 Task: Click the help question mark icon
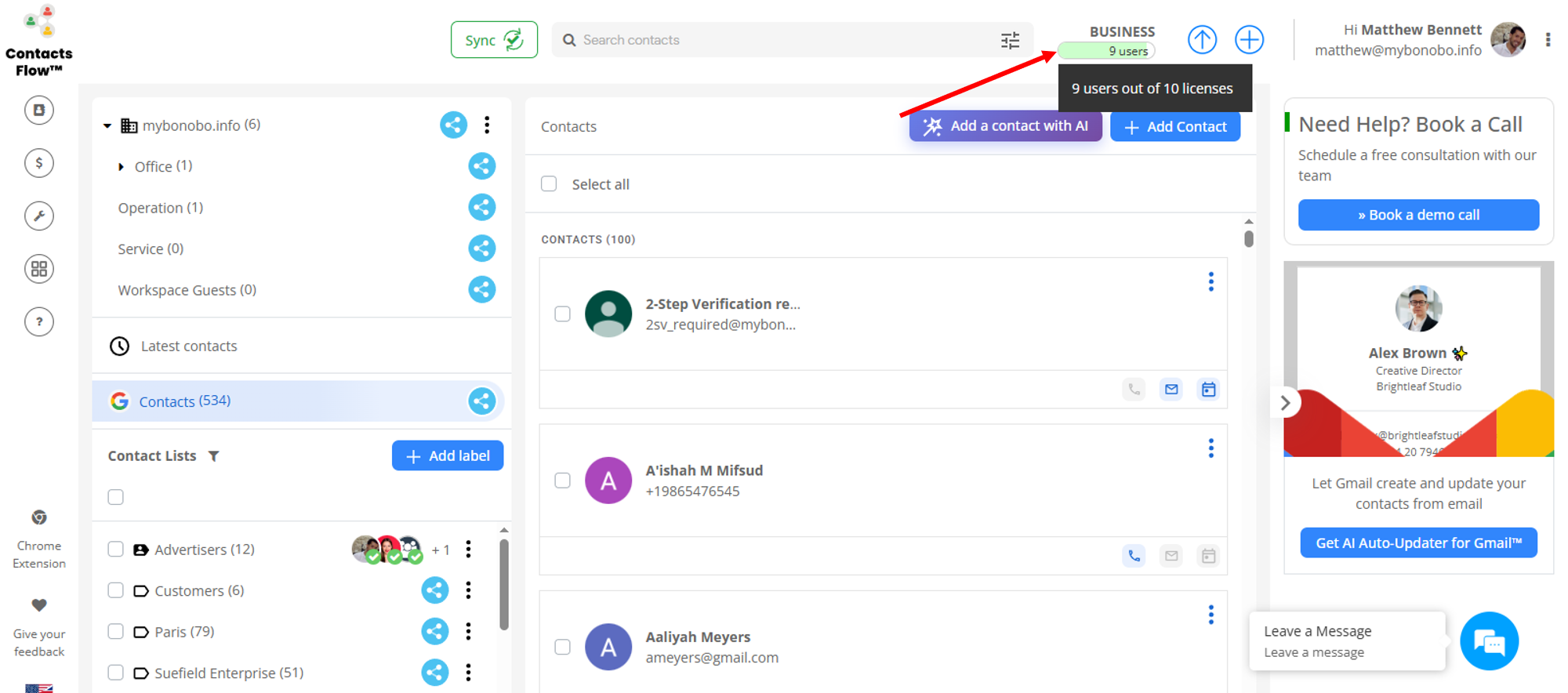click(39, 321)
